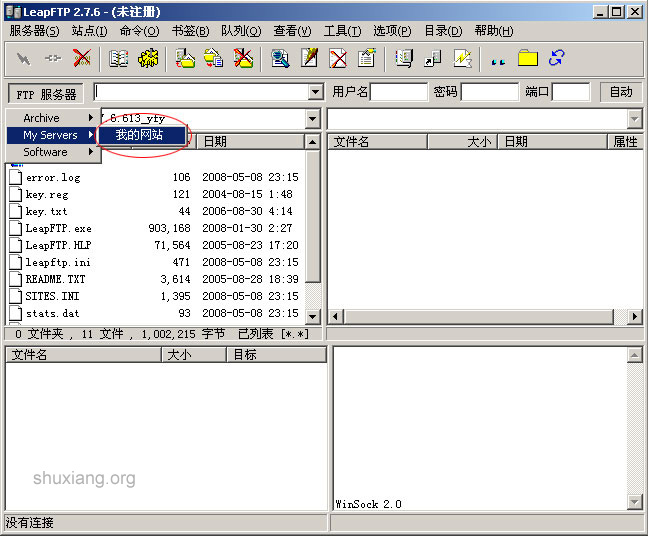Image resolution: width=648 pixels, height=536 pixels.
Task: Click the magnifier view file icon
Action: tap(280, 58)
